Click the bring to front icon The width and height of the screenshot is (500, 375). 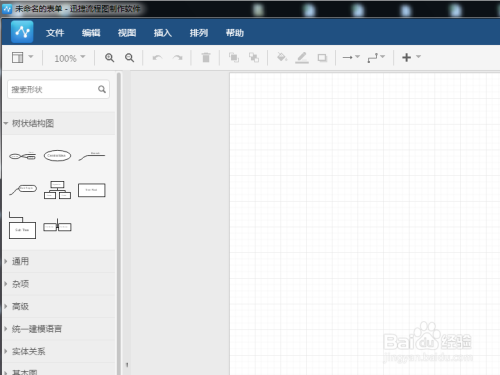coord(234,57)
